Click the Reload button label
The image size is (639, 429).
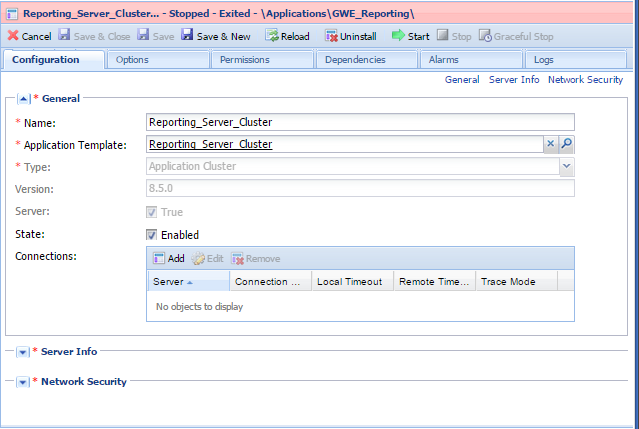pyautogui.click(x=295, y=37)
